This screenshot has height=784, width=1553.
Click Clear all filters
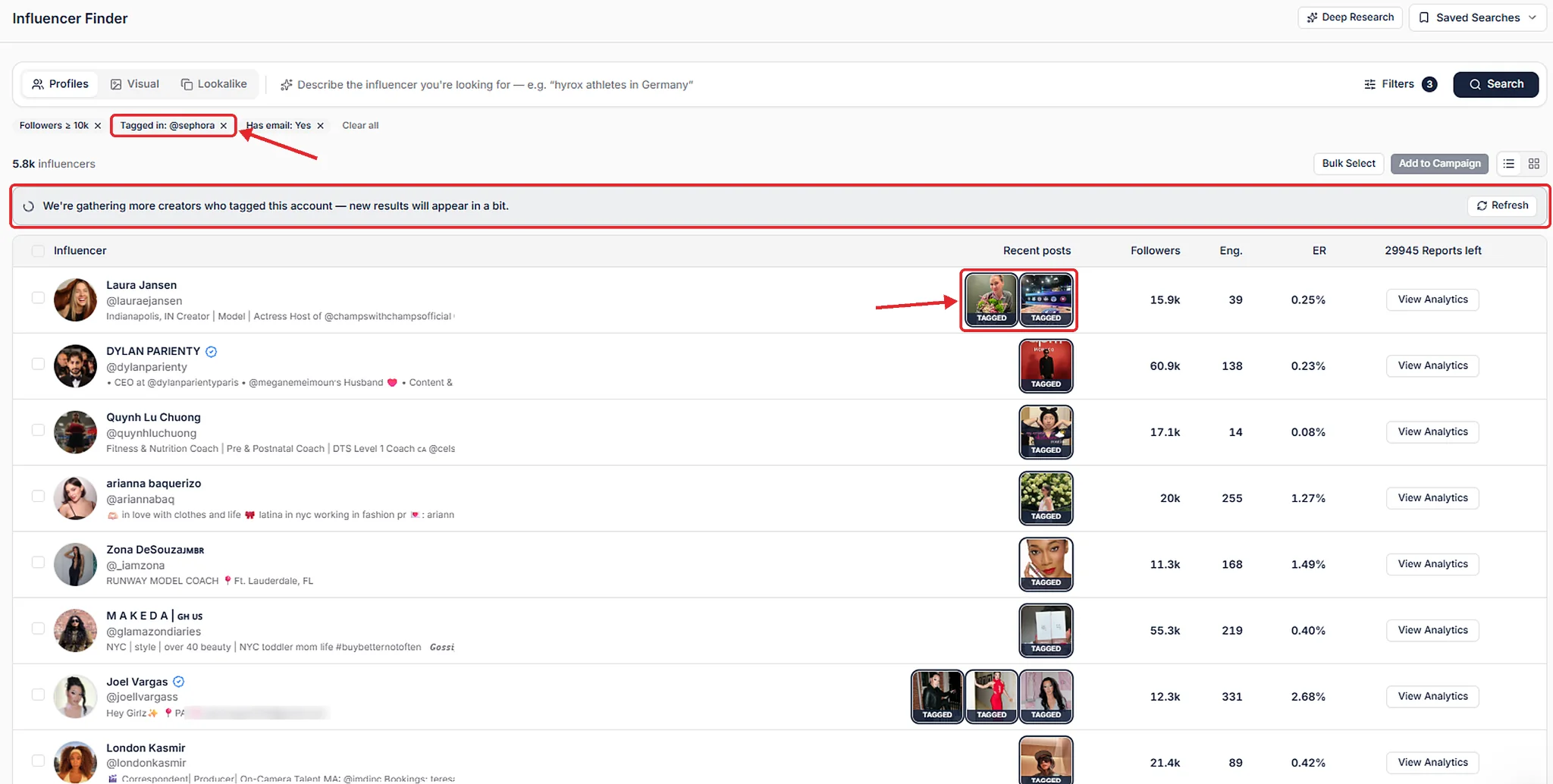tap(360, 126)
